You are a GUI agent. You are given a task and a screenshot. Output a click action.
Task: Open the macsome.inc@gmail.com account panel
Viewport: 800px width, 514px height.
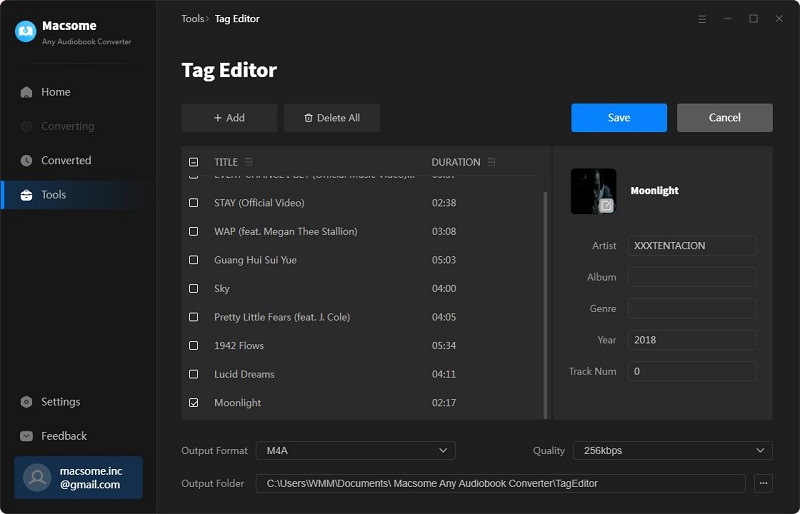click(x=79, y=477)
